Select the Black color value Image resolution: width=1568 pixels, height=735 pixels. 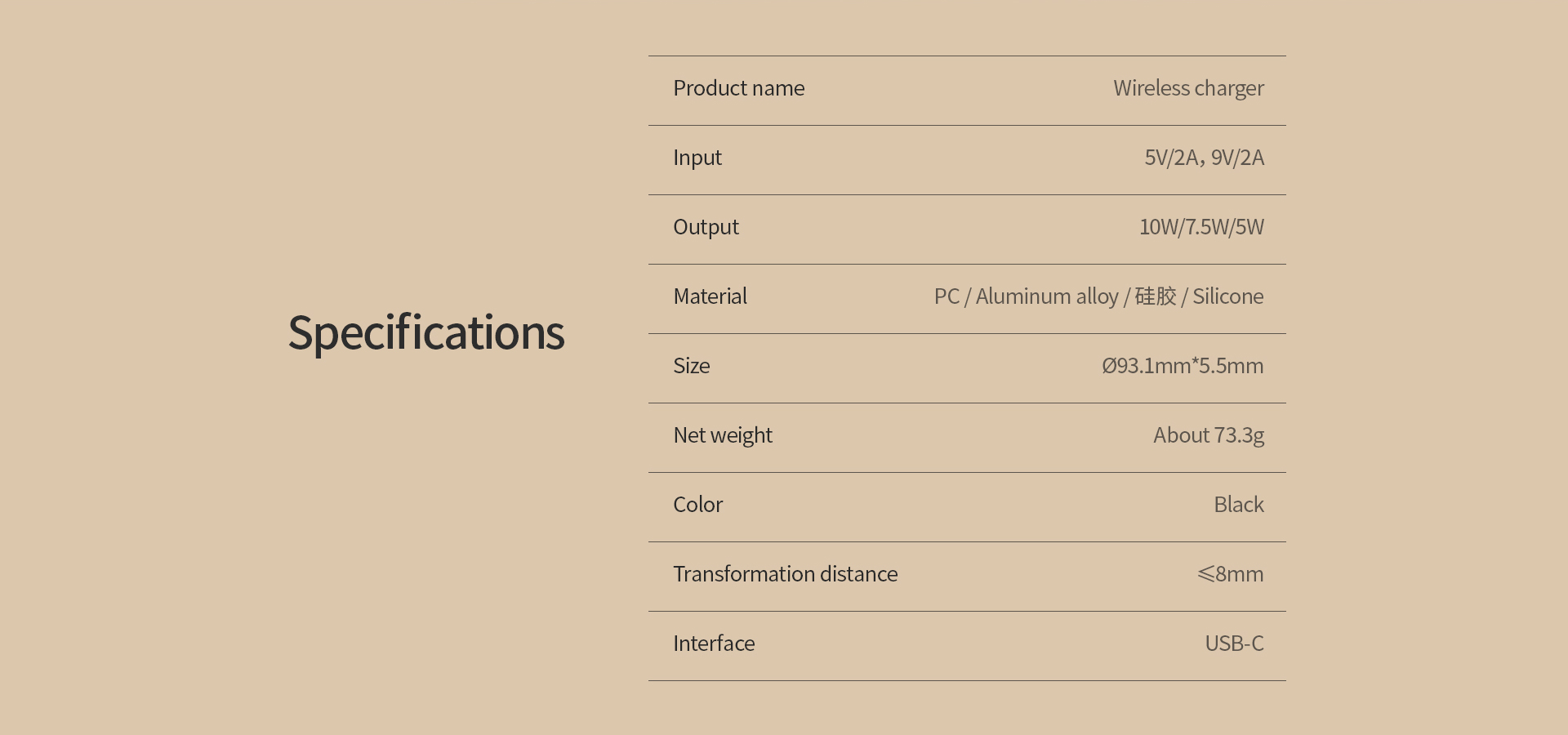[1238, 505]
